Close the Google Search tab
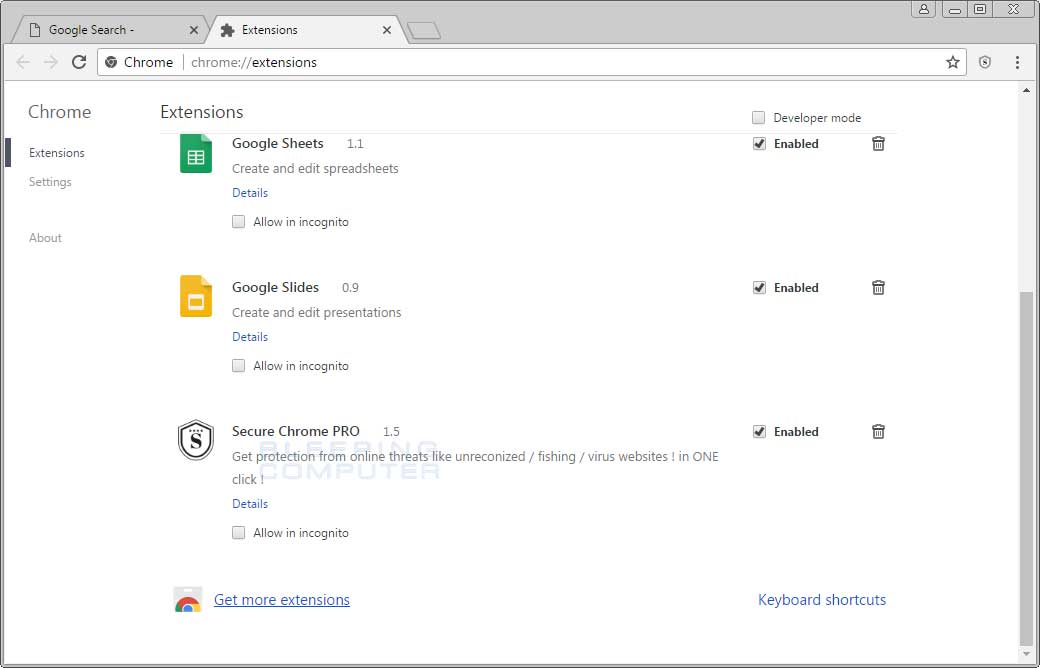The width and height of the screenshot is (1040, 668). [x=194, y=30]
